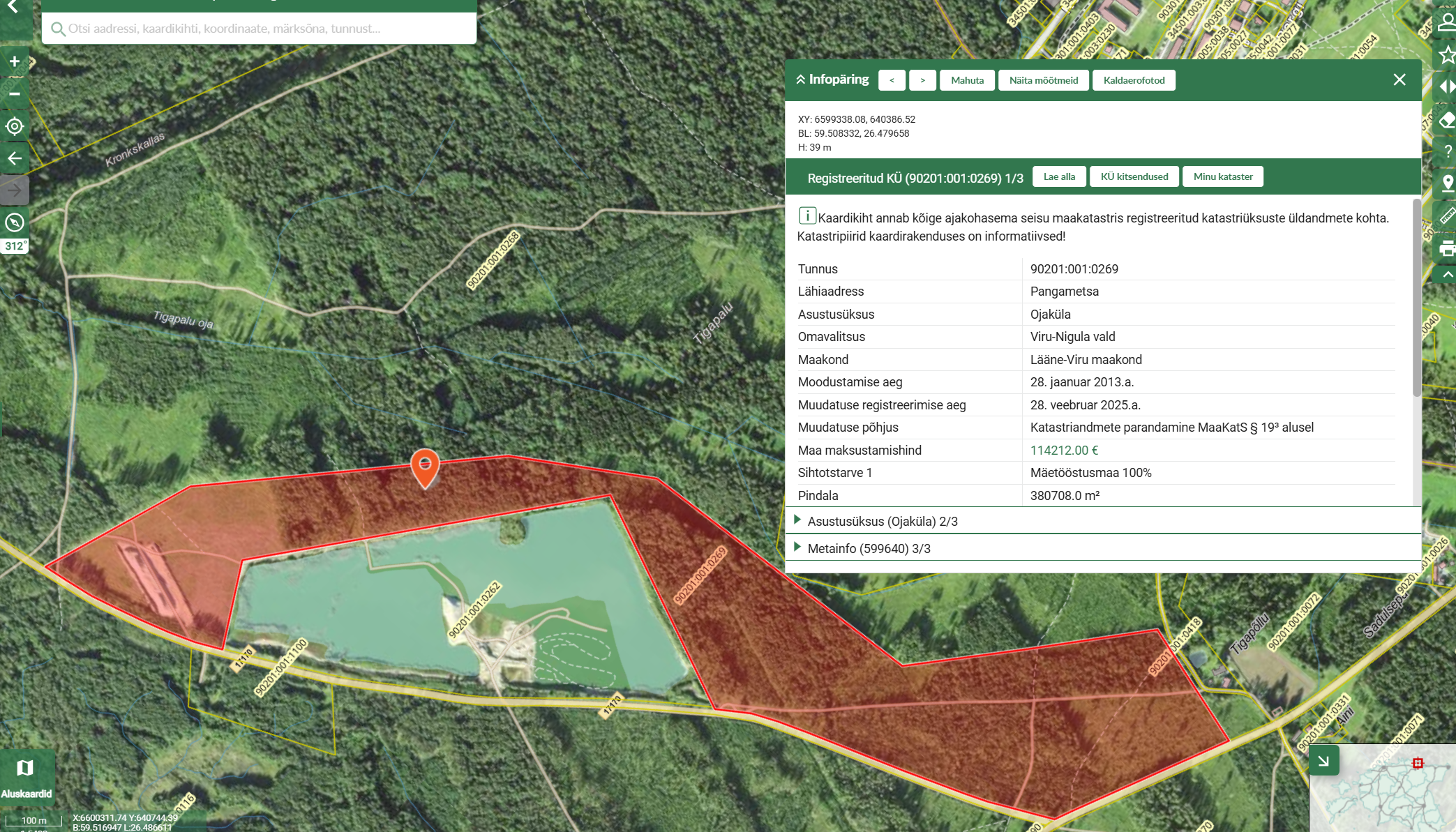The width and height of the screenshot is (1456, 832).
Task: Open the Minu kataster tab button
Action: (x=1222, y=176)
